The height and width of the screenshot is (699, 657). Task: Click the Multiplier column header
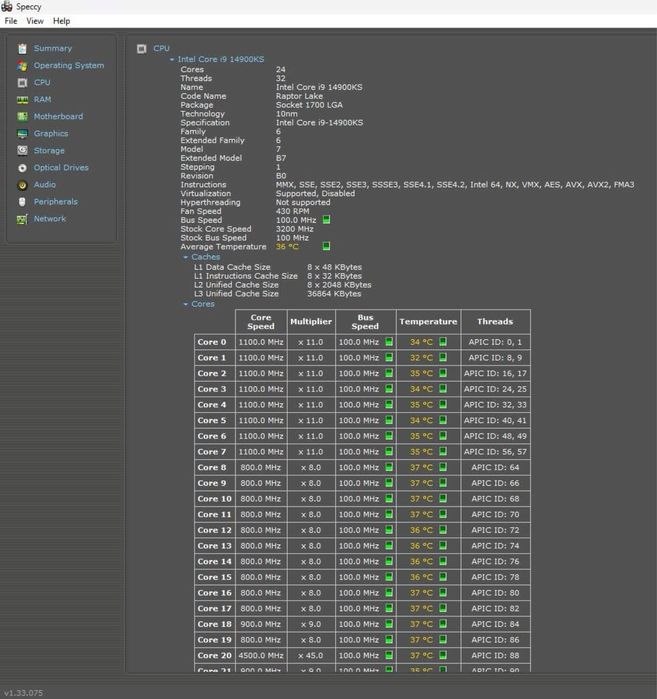point(311,322)
